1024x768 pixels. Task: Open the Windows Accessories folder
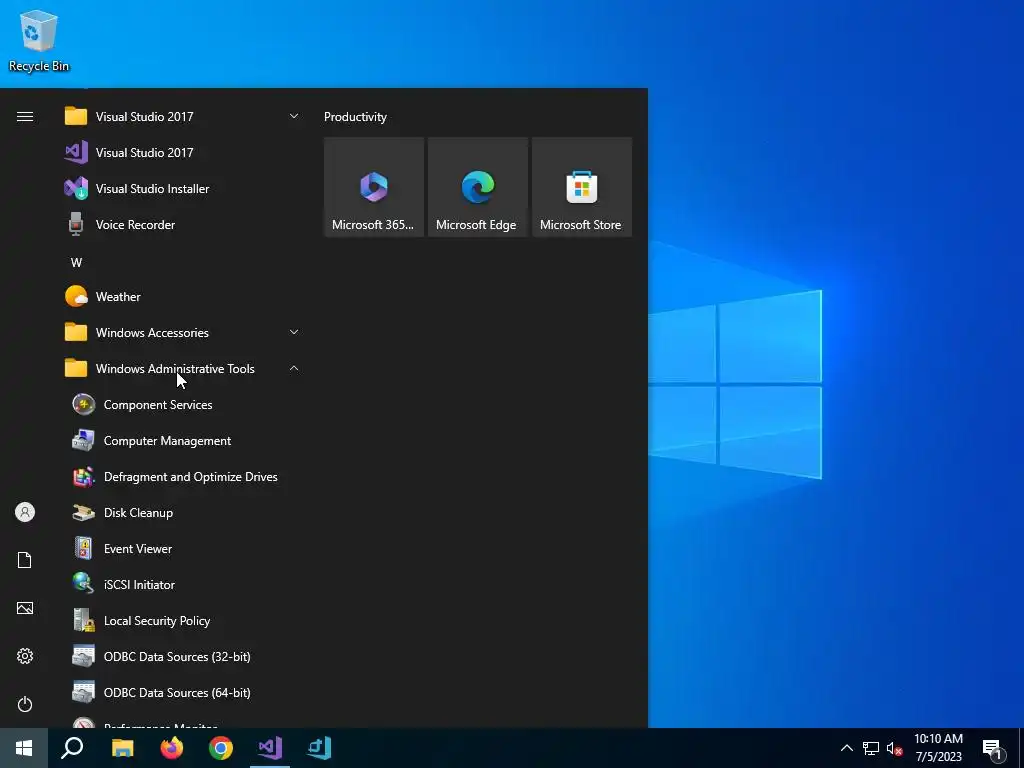(182, 332)
